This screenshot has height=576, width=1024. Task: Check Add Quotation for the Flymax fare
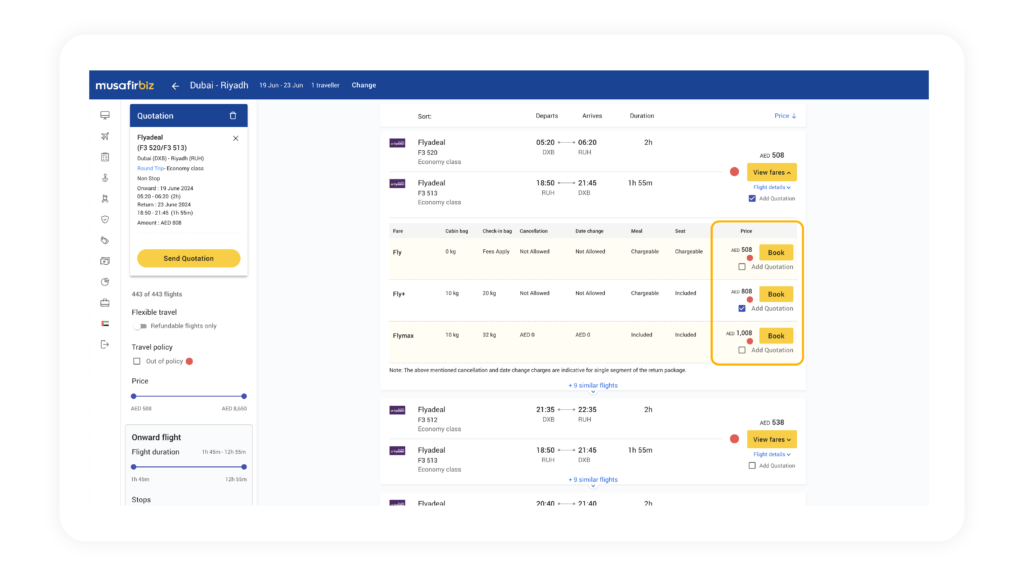coord(742,350)
